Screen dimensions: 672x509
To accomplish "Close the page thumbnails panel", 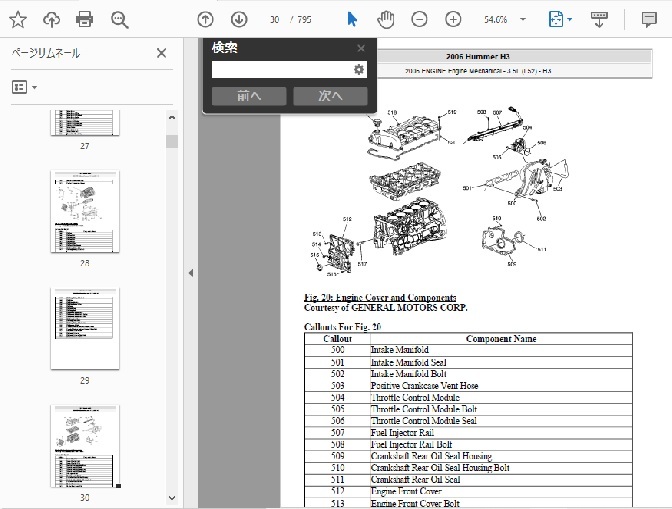I will coord(162,53).
